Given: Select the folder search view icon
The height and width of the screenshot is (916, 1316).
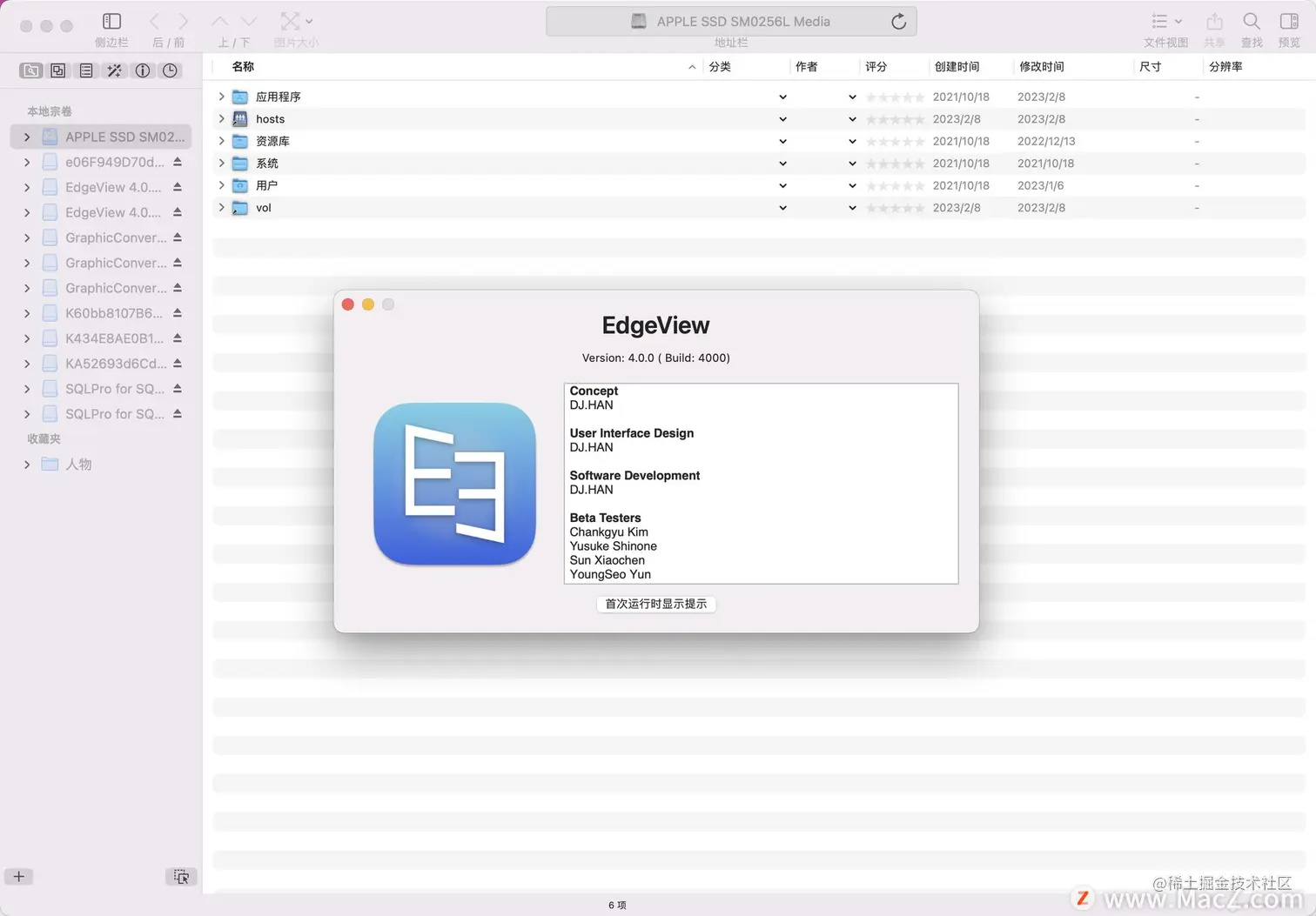Looking at the screenshot, I should [30, 70].
